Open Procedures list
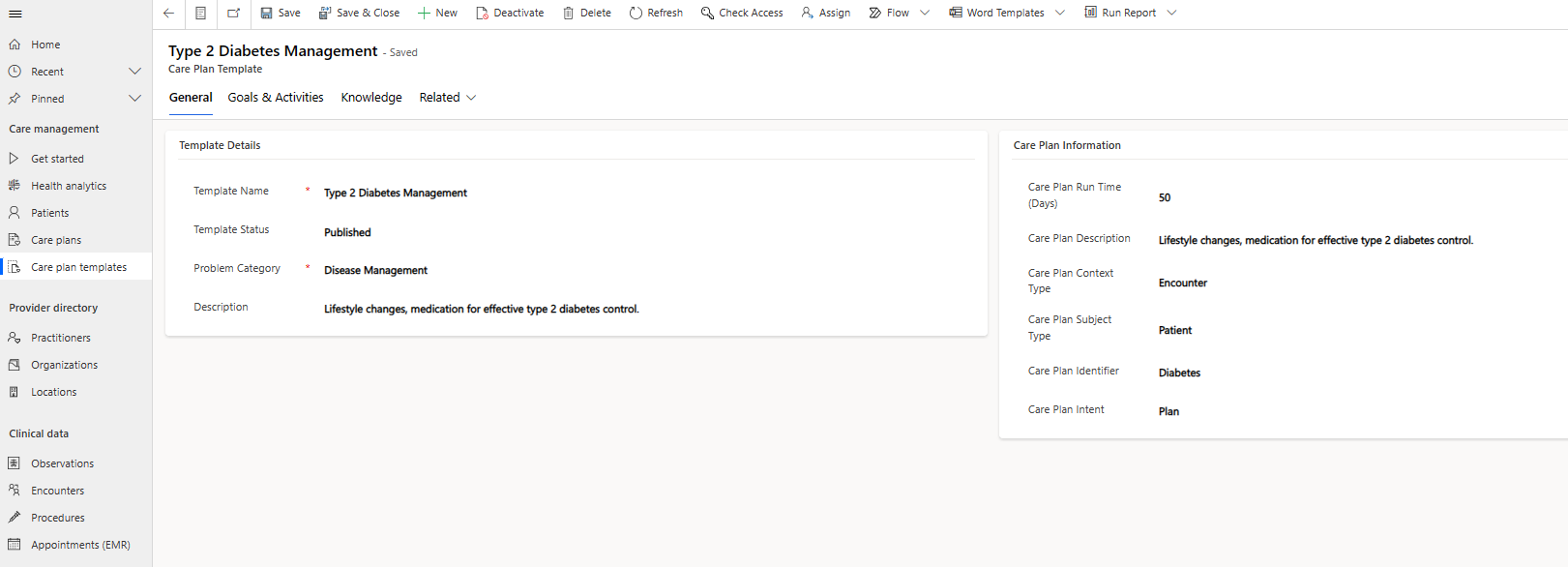The image size is (1568, 567). pos(75,518)
